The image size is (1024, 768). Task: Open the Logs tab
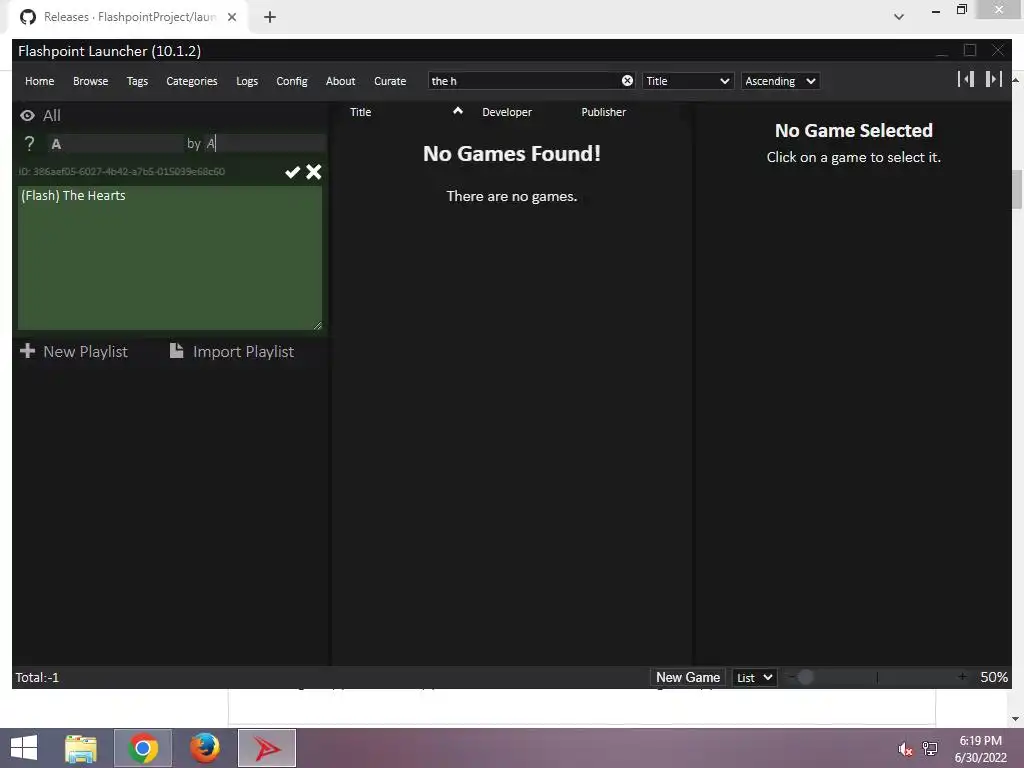click(x=247, y=81)
